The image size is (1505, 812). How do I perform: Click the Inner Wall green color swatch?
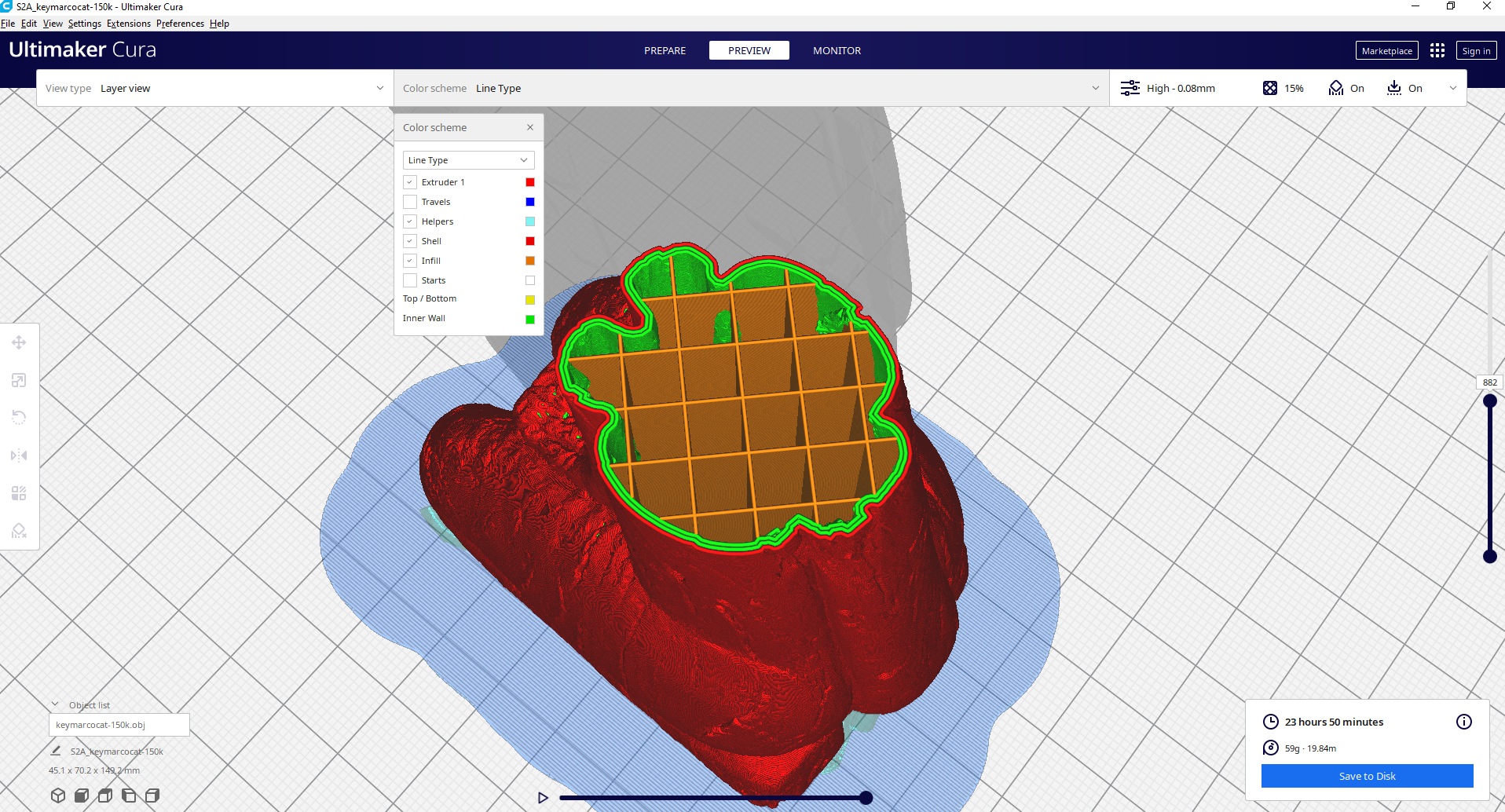click(x=530, y=319)
